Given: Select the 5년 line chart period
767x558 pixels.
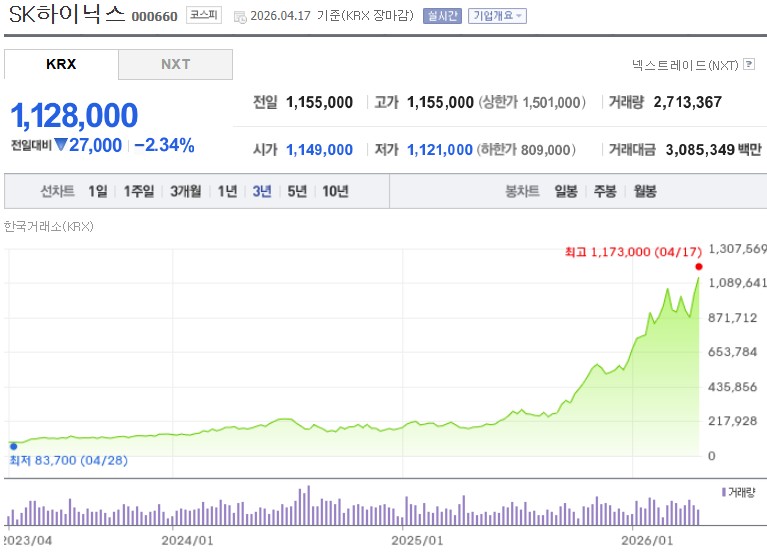Looking at the screenshot, I should point(297,191).
